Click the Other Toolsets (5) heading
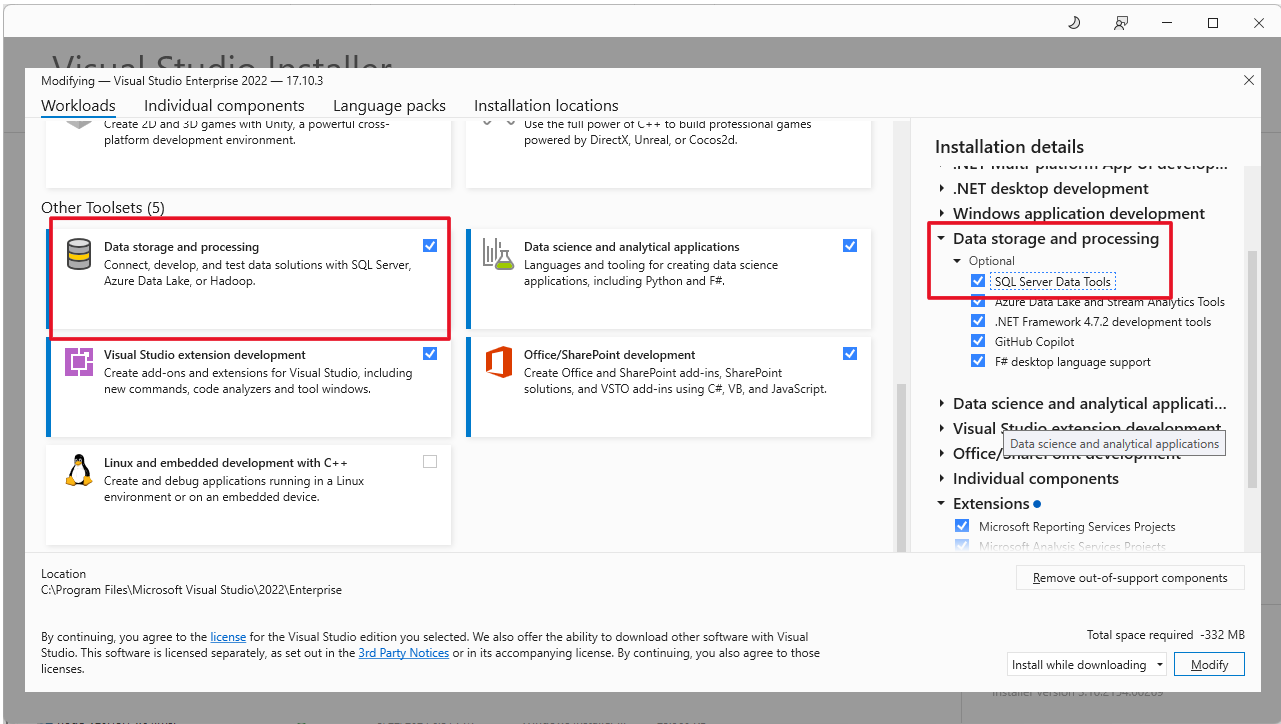The width and height of the screenshot is (1281, 724). [x=103, y=208]
